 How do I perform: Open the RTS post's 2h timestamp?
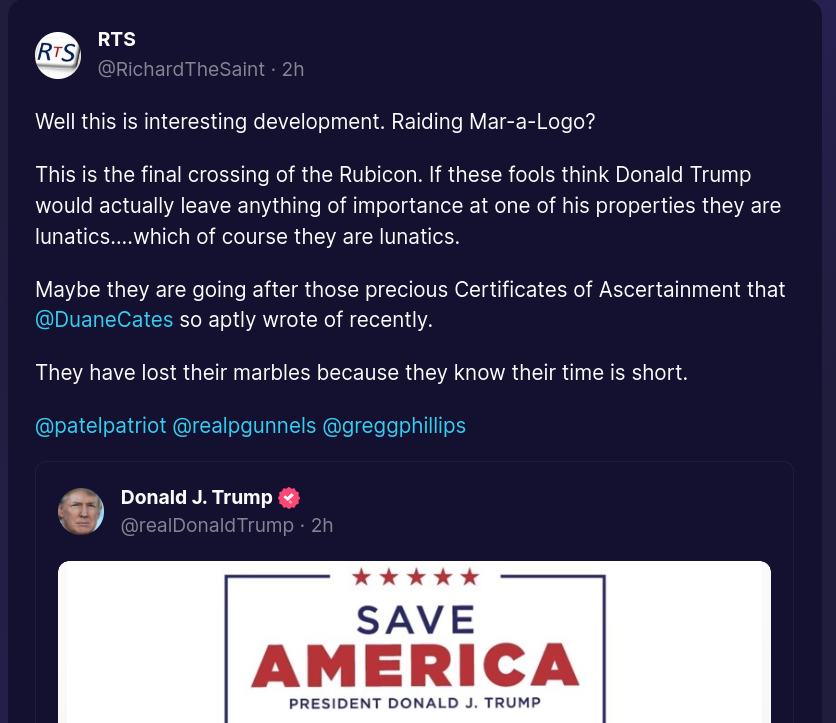point(293,69)
